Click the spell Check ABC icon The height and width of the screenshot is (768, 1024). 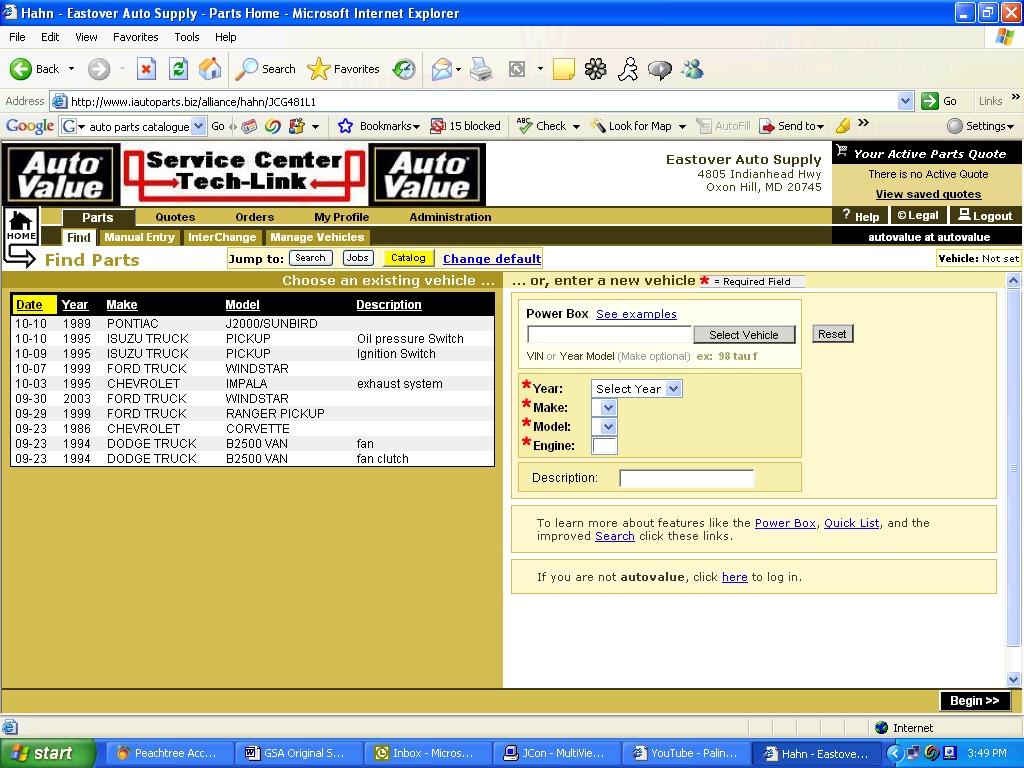point(524,125)
